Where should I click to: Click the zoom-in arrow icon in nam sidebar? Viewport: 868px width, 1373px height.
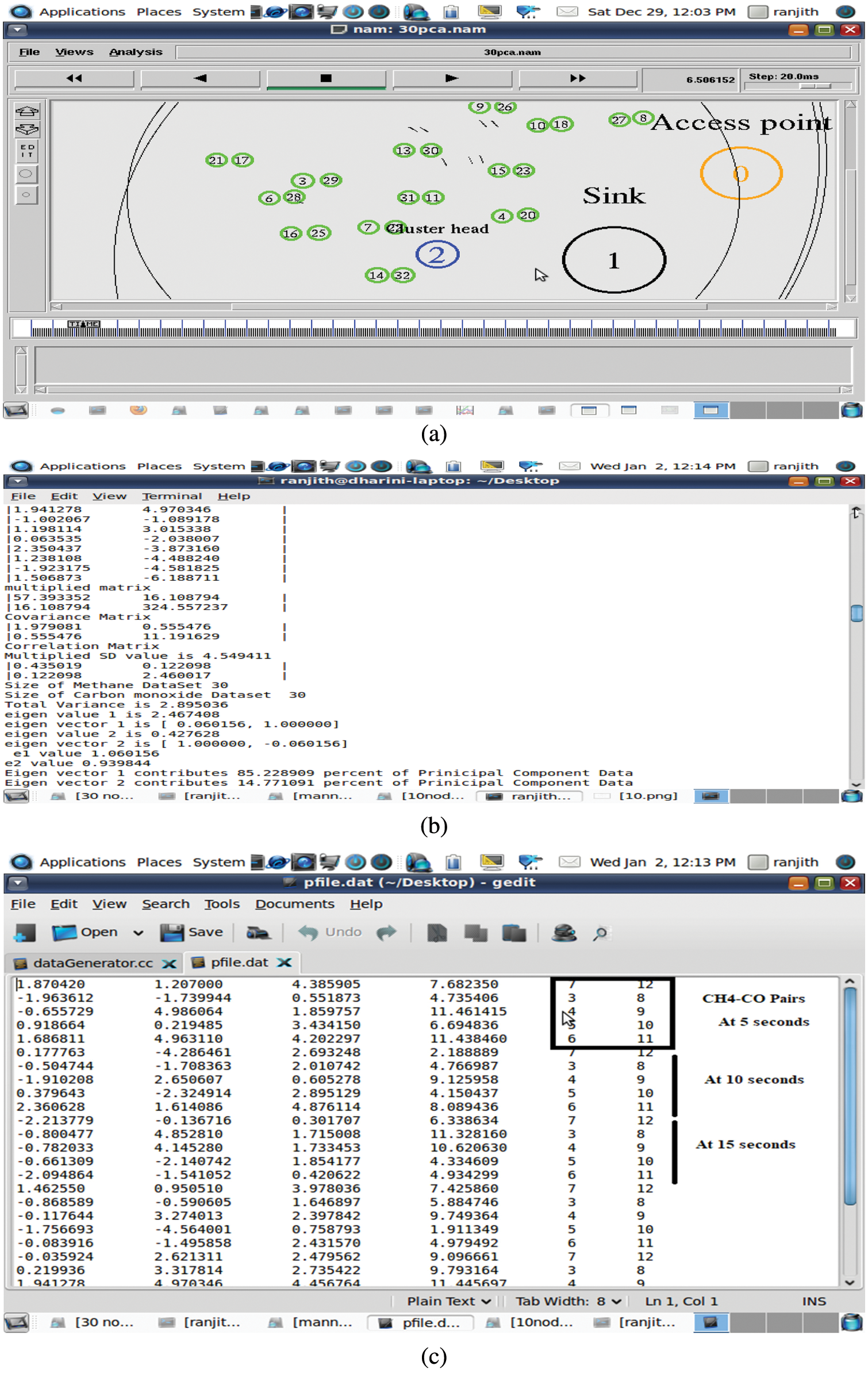26,111
